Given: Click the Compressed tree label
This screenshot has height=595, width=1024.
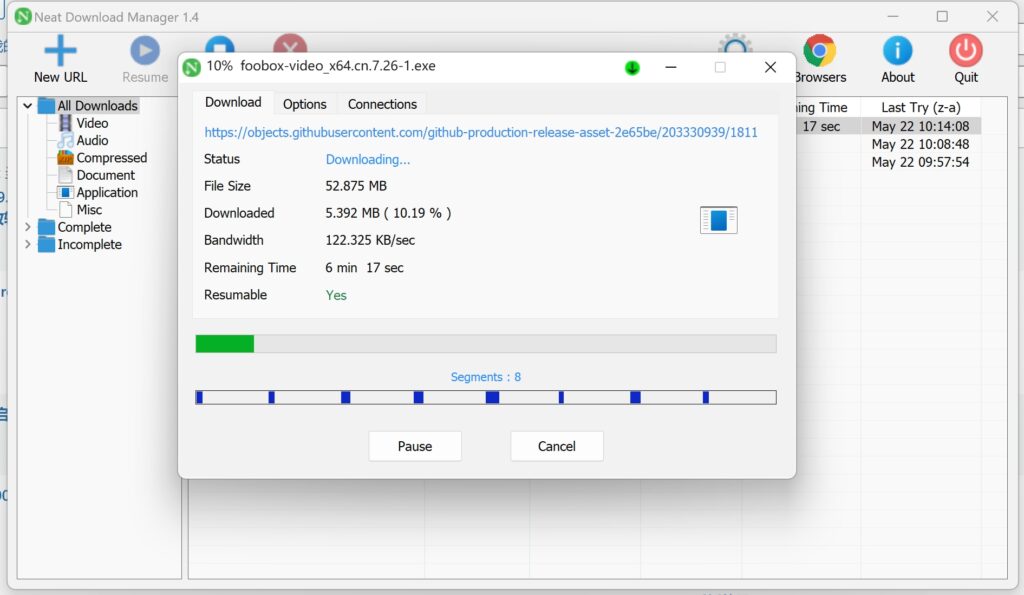Looking at the screenshot, I should click(x=112, y=157).
